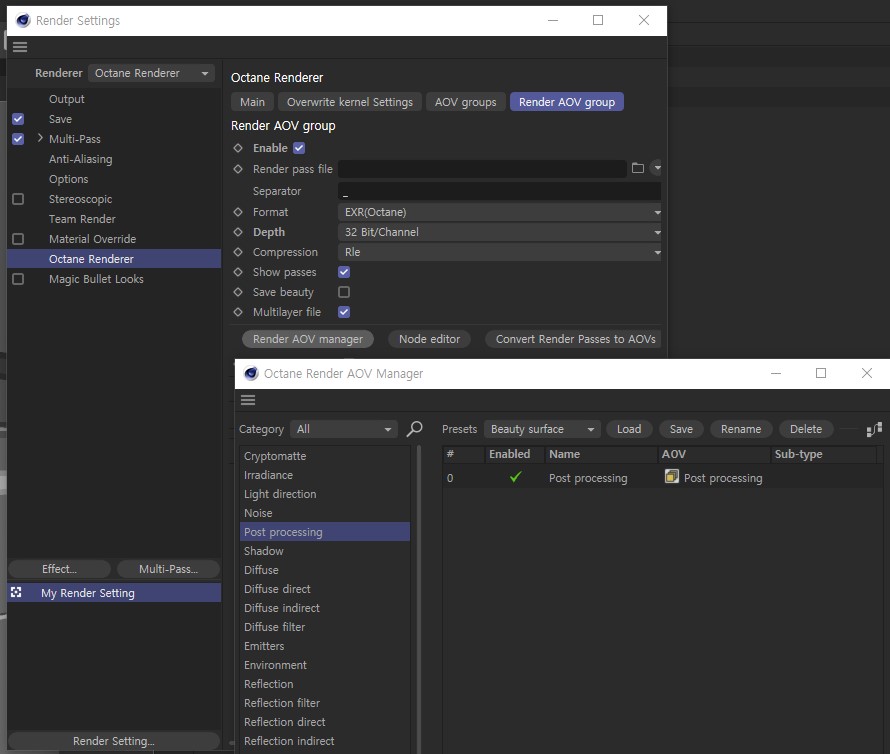Select Cryptomatte in the AOV list
This screenshot has width=890, height=754.
click(325, 456)
